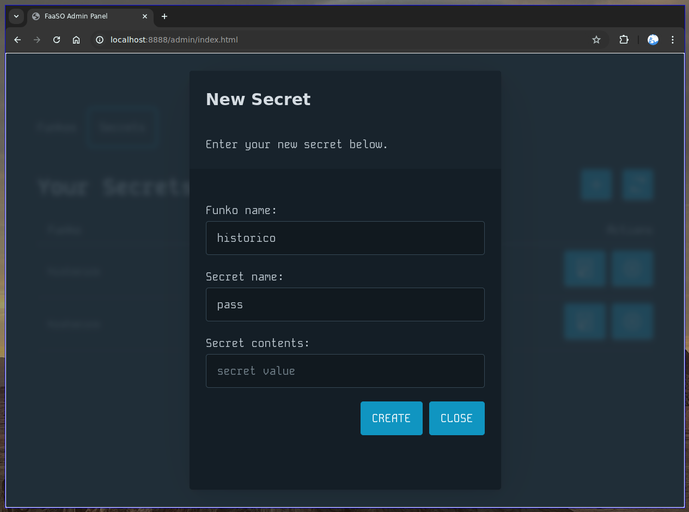Screen dimensions: 689x512
Task: Expand the tab search dropdown arrow
Action: coord(16,16)
